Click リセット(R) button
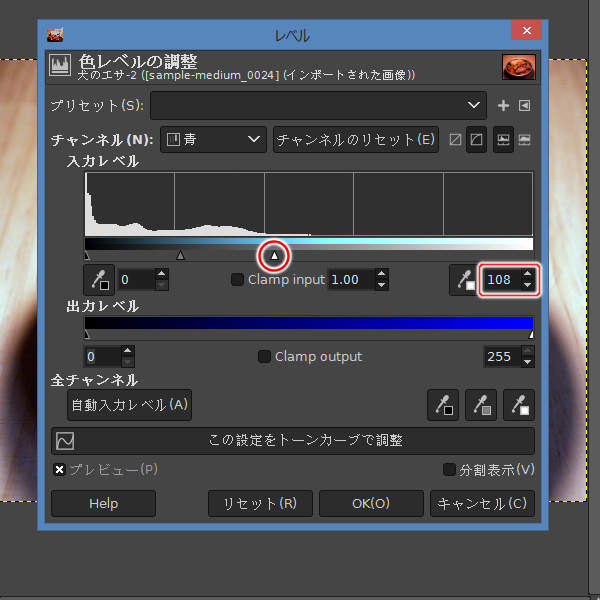The image size is (600, 600). pos(260,503)
